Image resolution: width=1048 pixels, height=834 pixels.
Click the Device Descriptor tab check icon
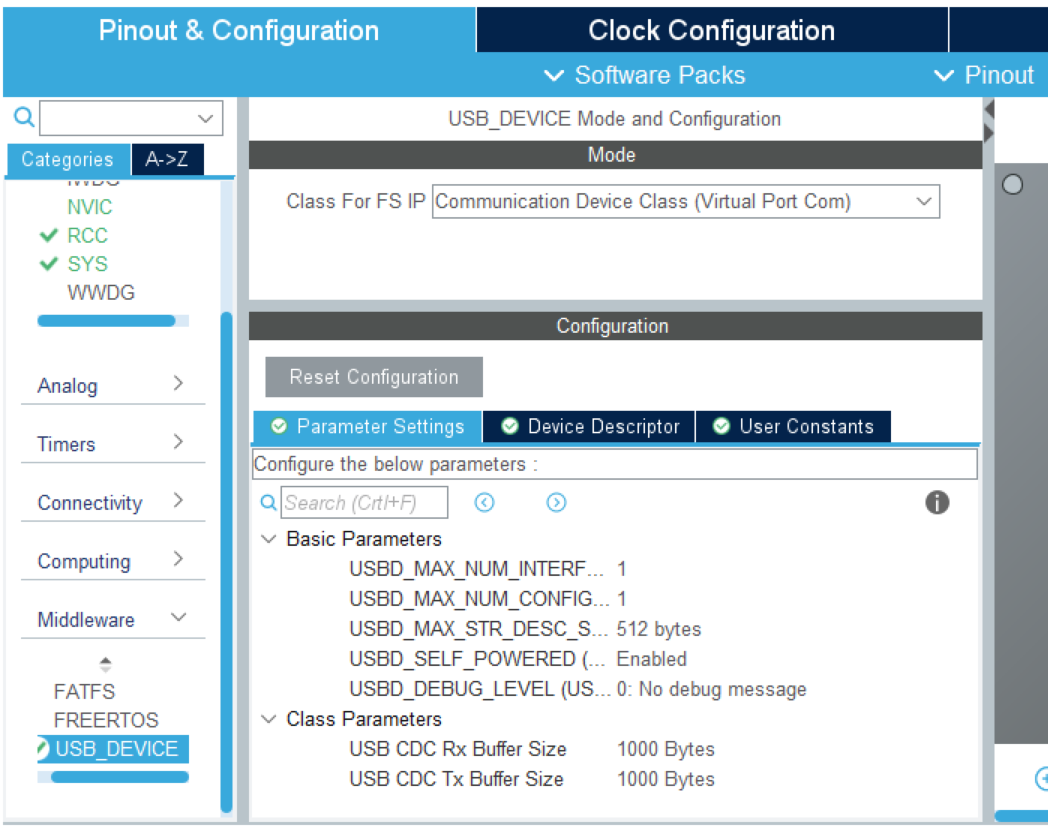[510, 426]
